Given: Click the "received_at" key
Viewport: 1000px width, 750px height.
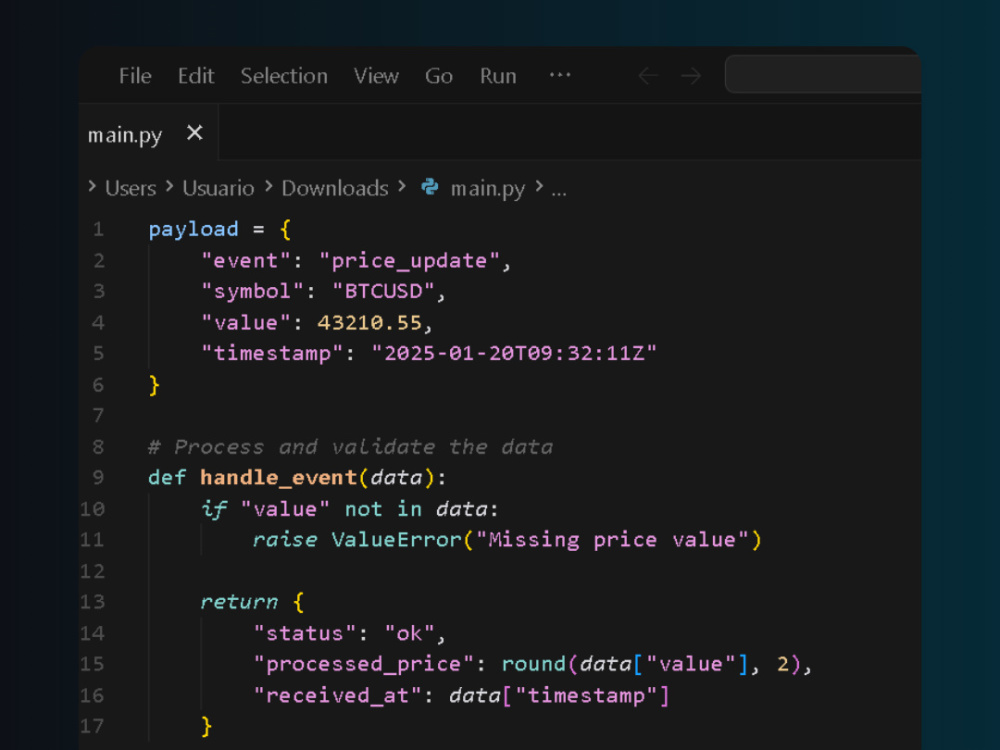Looking at the screenshot, I should coord(337,695).
